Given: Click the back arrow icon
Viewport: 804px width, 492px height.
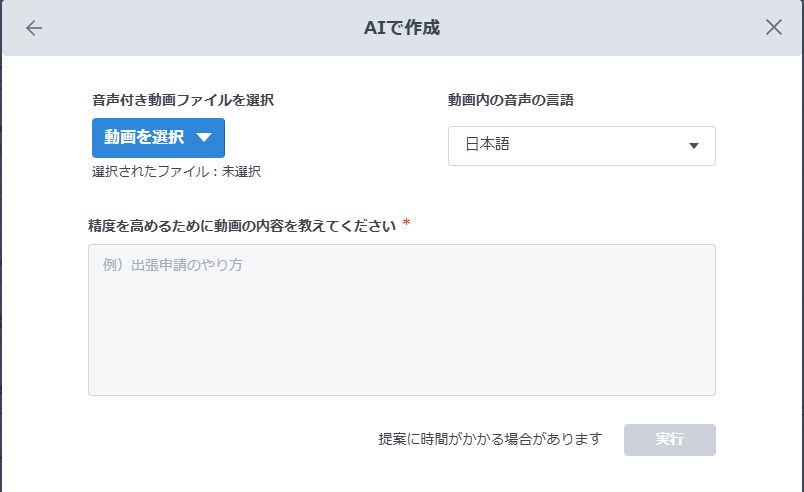Looking at the screenshot, I should pyautogui.click(x=34, y=28).
